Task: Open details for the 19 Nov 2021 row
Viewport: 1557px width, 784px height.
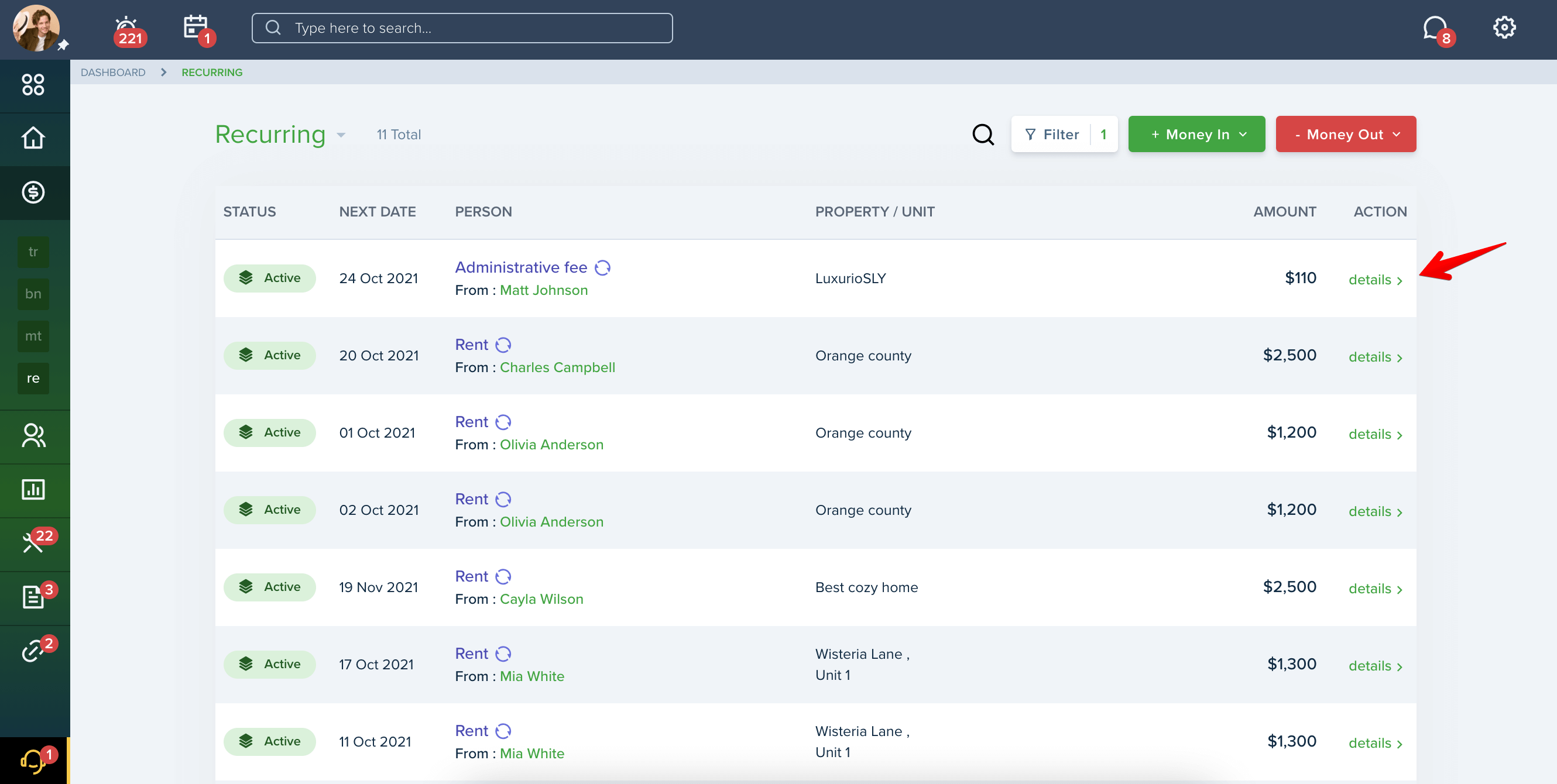Action: click(1375, 589)
